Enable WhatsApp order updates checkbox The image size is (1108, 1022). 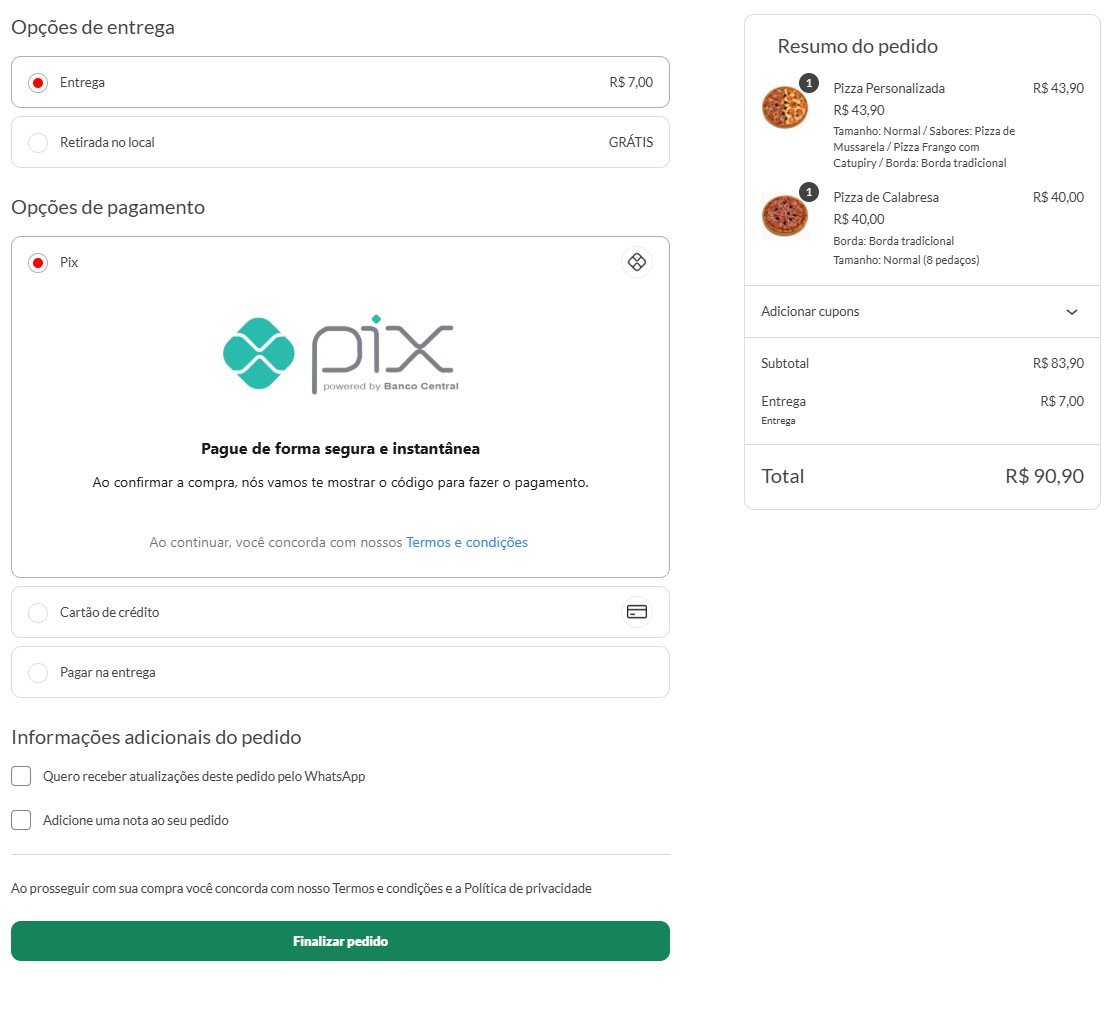[21, 776]
